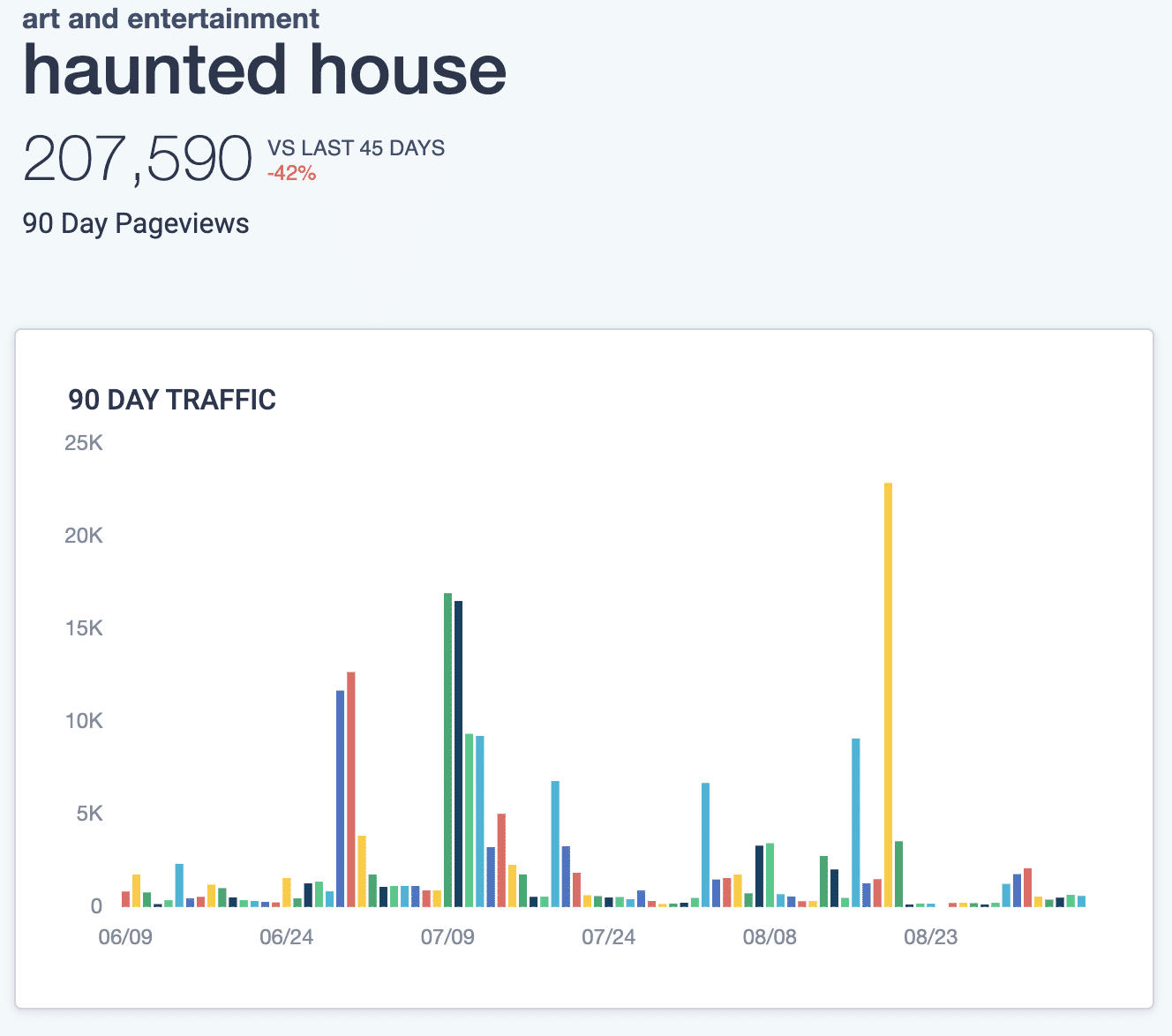The image size is (1172, 1036).
Task: Click the dark navy bar next to 07/09 peak
Action: pos(458,754)
